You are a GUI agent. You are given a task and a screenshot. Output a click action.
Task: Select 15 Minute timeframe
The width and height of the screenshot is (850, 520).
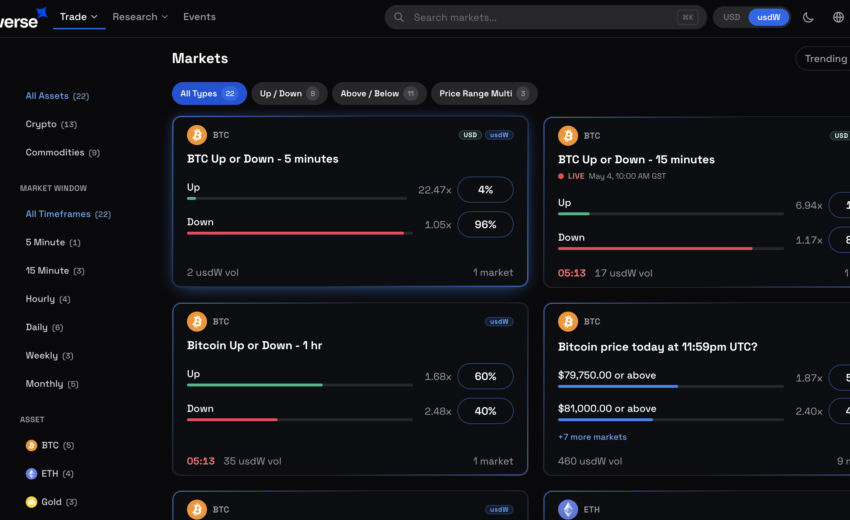coord(55,271)
